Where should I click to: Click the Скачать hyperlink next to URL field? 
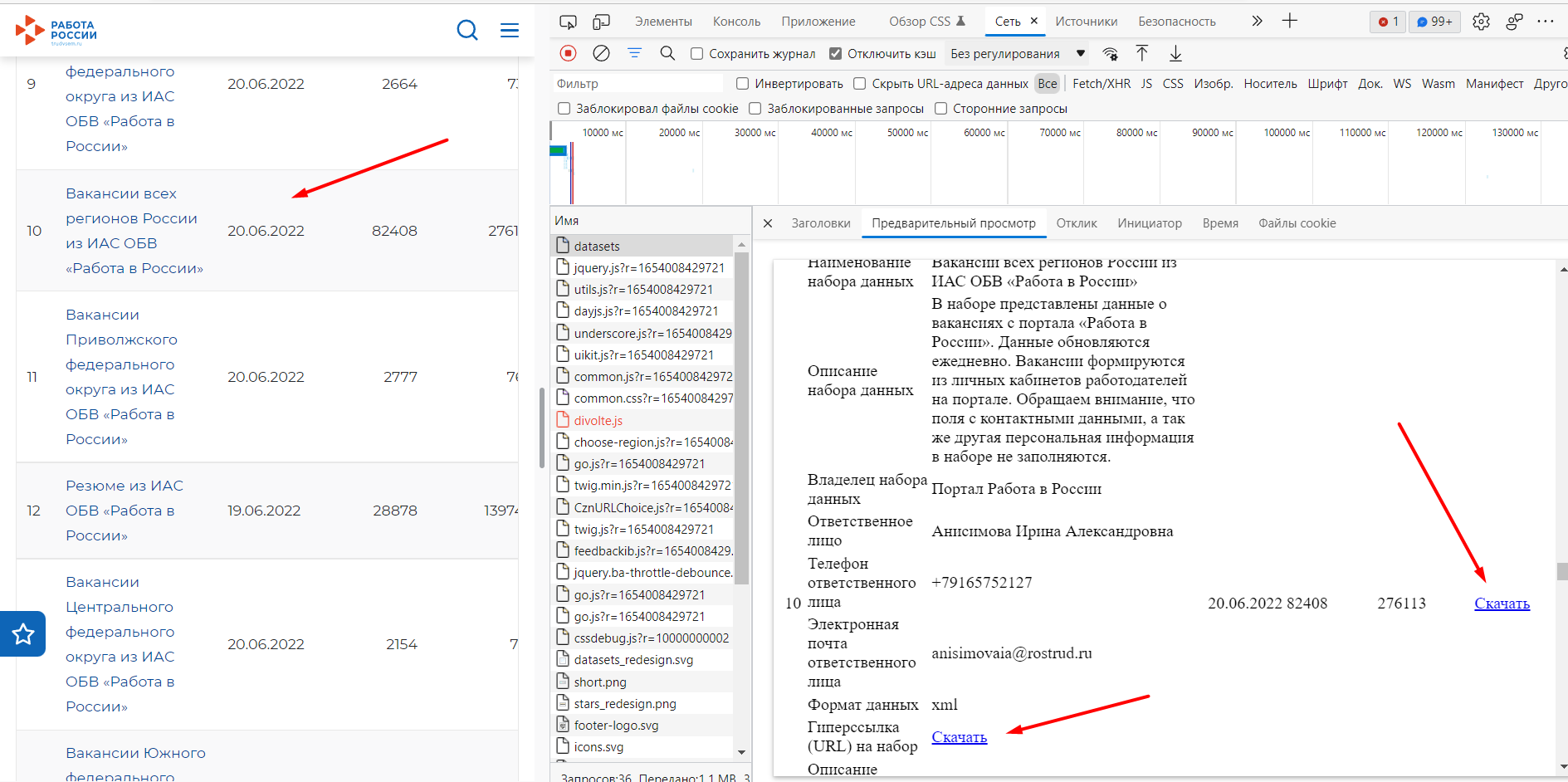pyautogui.click(x=960, y=737)
